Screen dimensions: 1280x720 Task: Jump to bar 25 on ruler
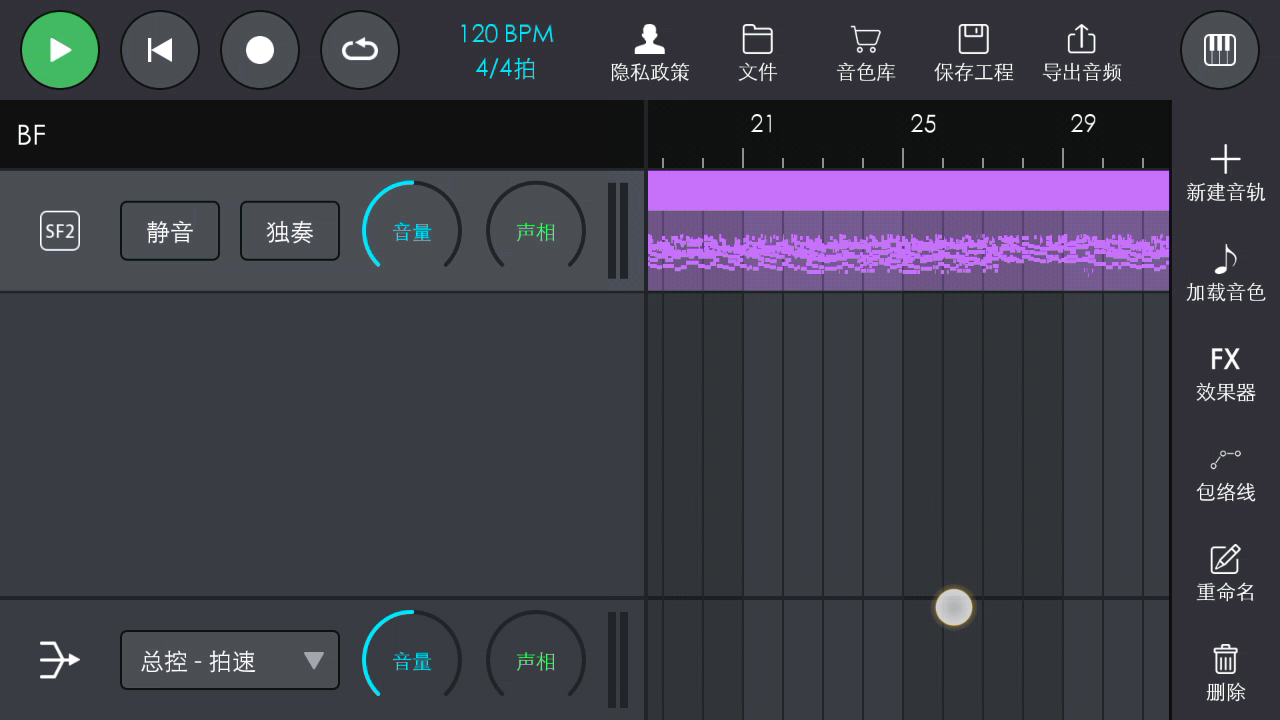coord(923,124)
